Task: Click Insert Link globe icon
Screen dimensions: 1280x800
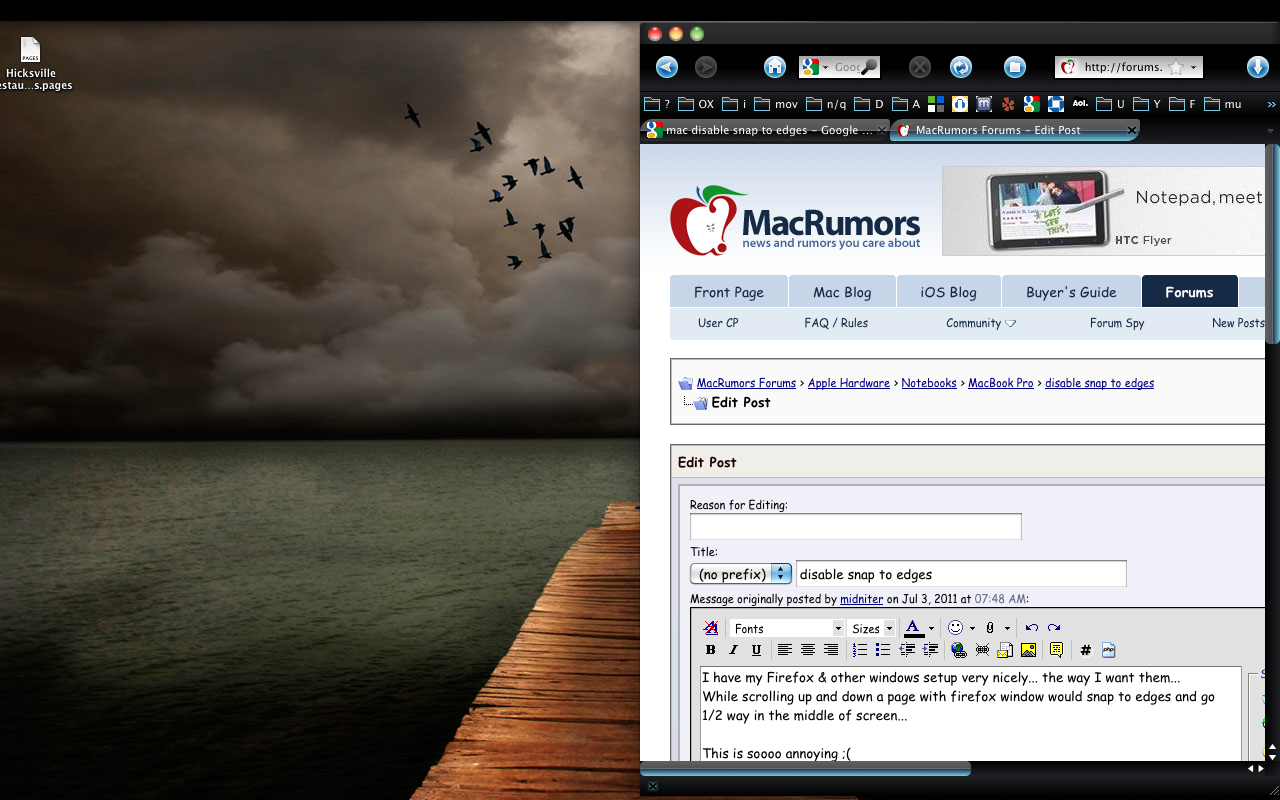Action: pyautogui.click(x=959, y=650)
